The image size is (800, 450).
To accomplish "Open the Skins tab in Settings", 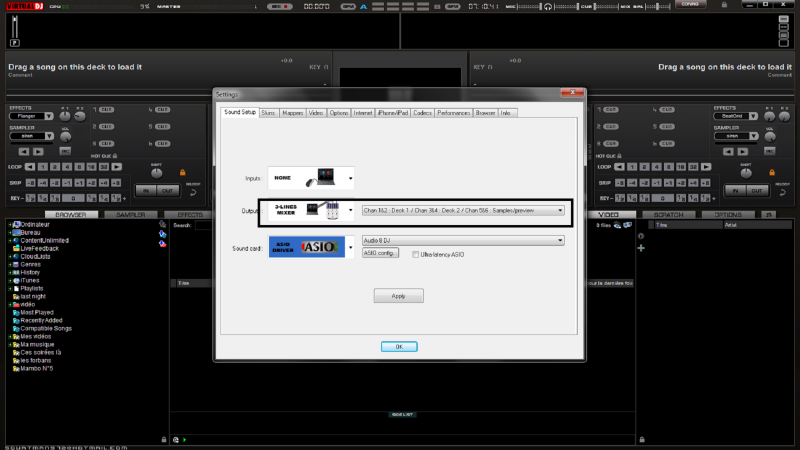I will (268, 113).
